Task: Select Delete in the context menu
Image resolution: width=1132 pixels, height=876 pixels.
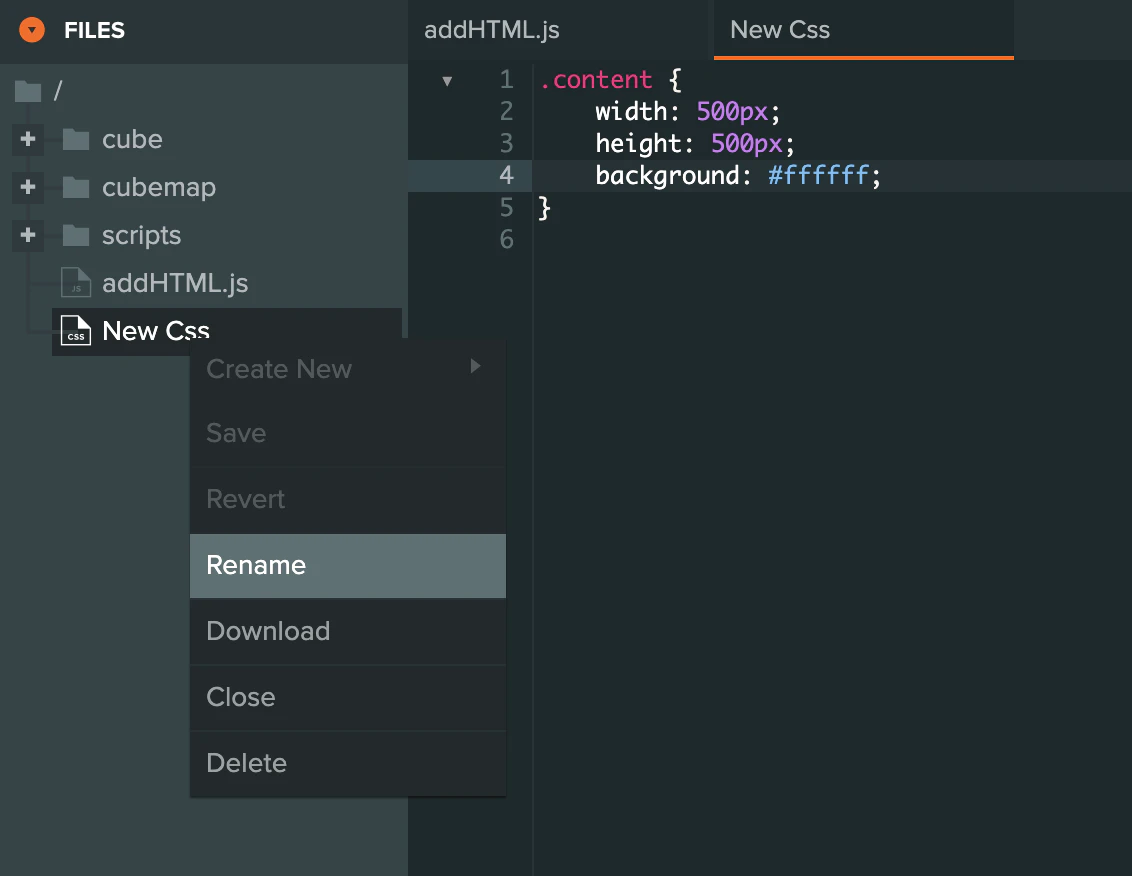Action: 246,763
